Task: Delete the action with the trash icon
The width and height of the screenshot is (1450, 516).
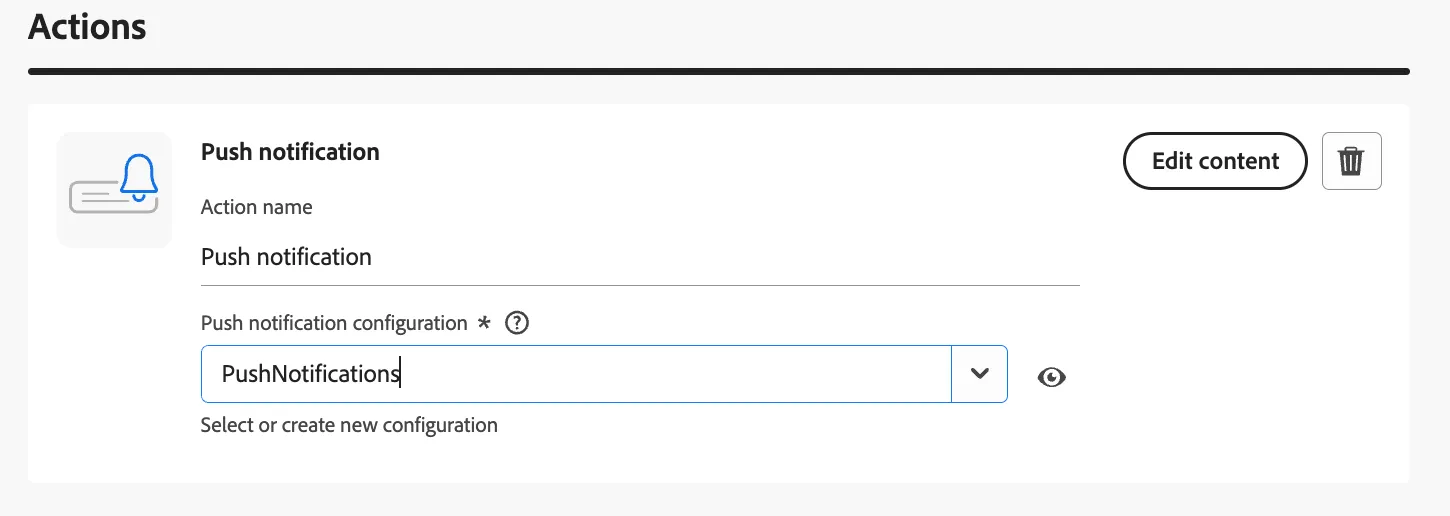Action: click(1351, 161)
